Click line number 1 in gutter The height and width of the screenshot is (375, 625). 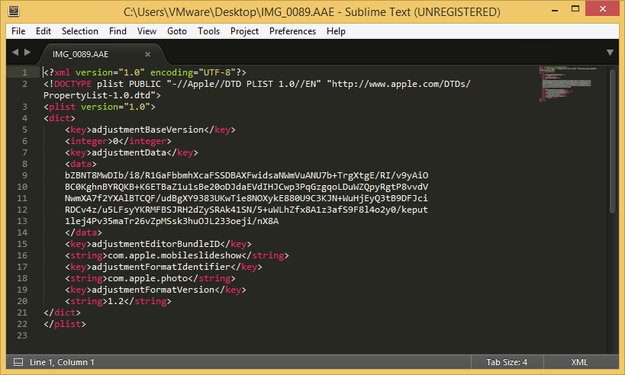tap(24, 73)
